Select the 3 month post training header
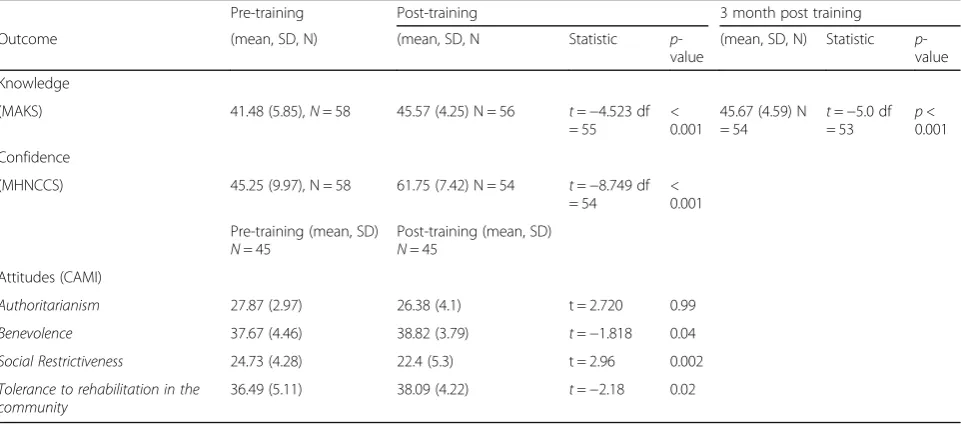961x426 pixels. 791,13
